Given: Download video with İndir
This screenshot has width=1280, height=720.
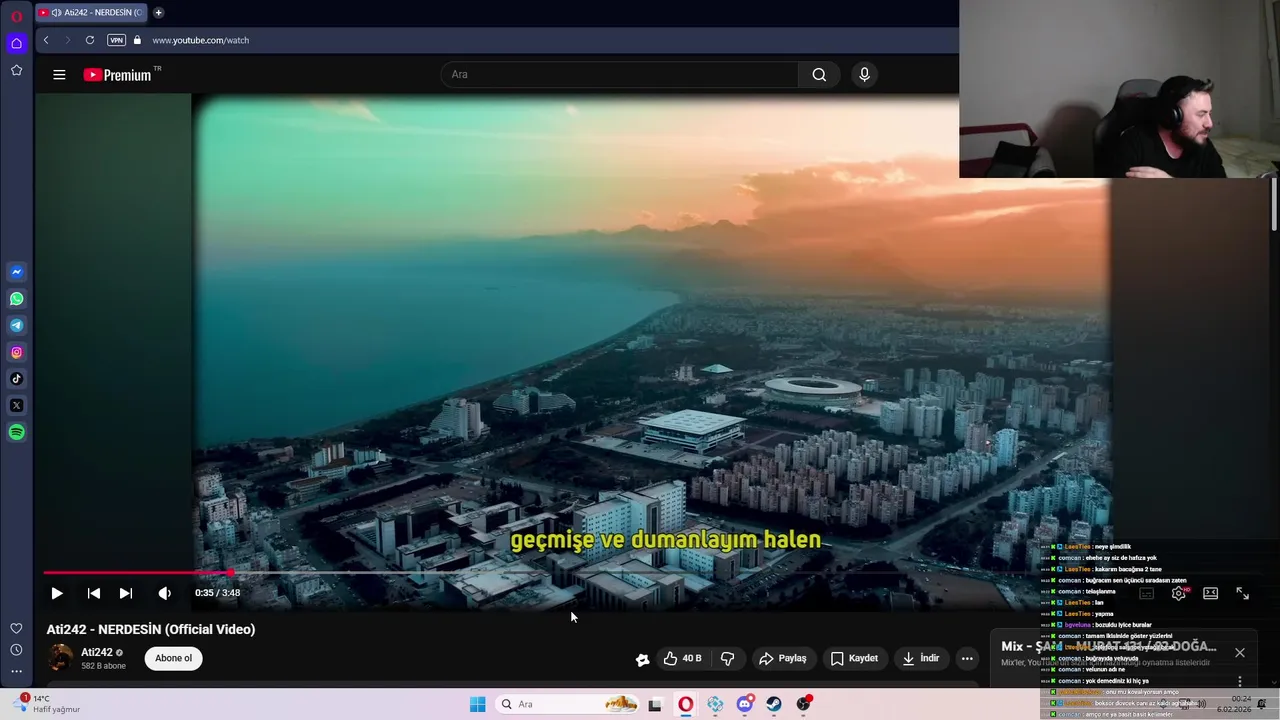Looking at the screenshot, I should 921,658.
